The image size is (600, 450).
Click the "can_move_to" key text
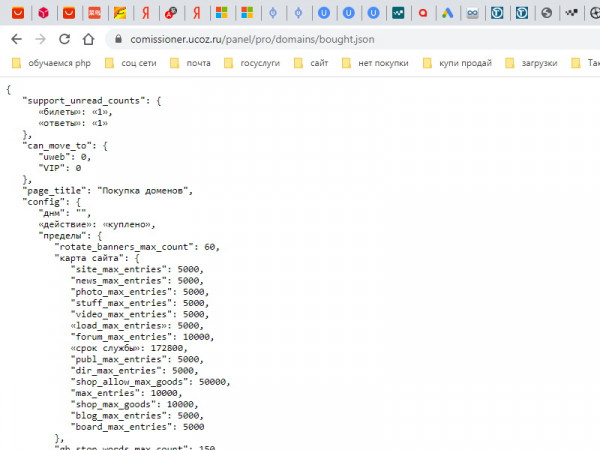(x=57, y=146)
